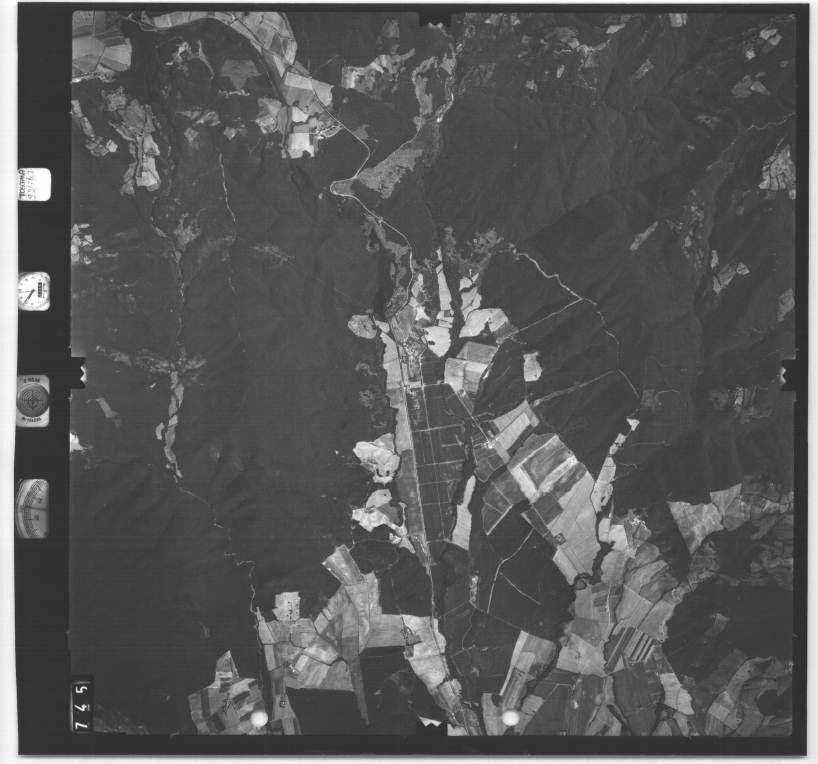Click the clock dial in the margin
818x764 pixels.
click(34, 291)
